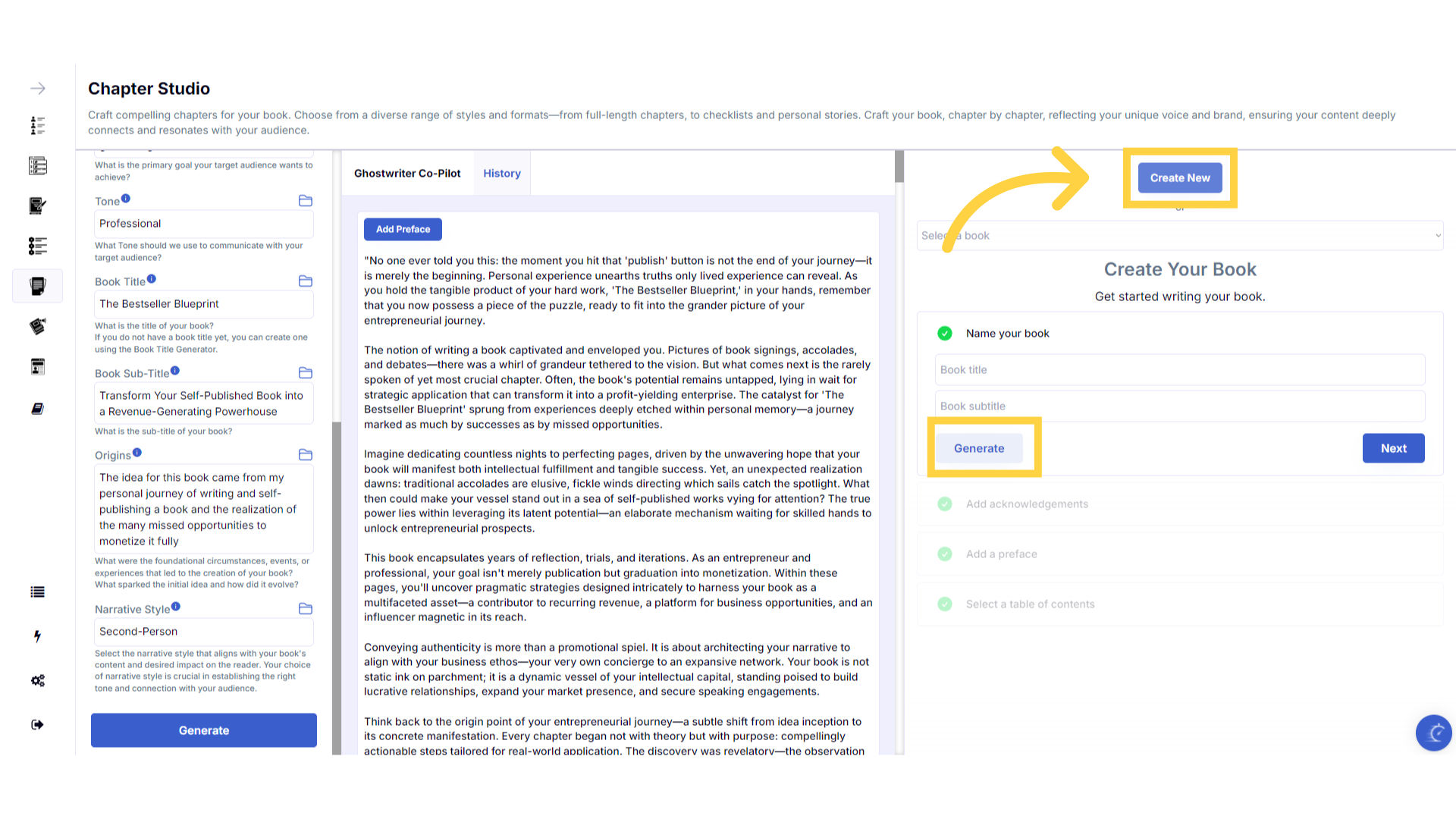This screenshot has height=819, width=1456.
Task: Toggle the Add a preface step checkmark
Action: [x=945, y=554]
